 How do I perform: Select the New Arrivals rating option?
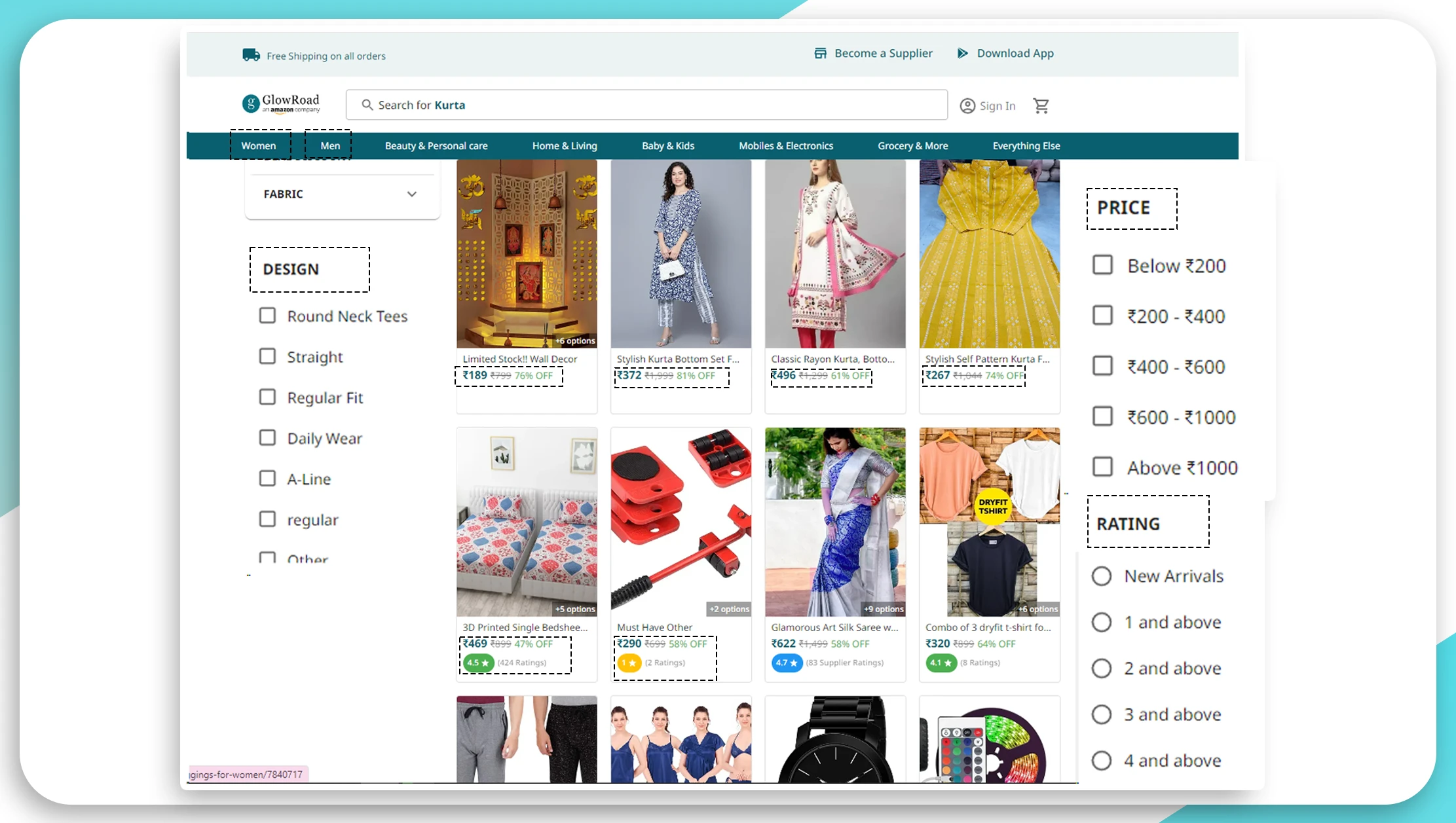pos(1100,575)
